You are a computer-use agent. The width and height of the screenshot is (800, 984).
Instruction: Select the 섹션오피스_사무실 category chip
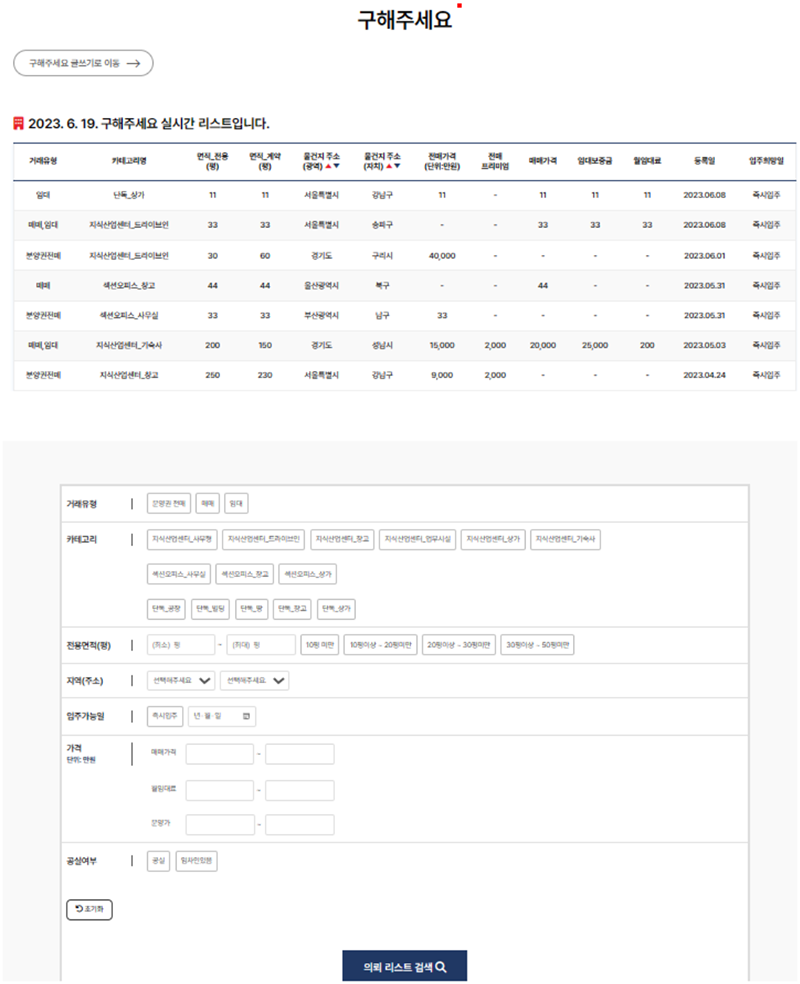pyautogui.click(x=178, y=575)
